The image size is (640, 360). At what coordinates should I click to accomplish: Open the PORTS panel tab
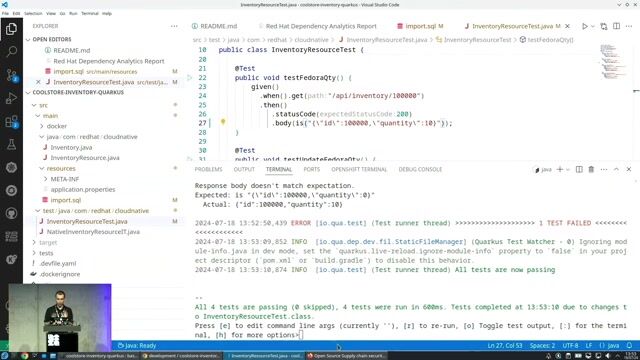[x=311, y=169]
